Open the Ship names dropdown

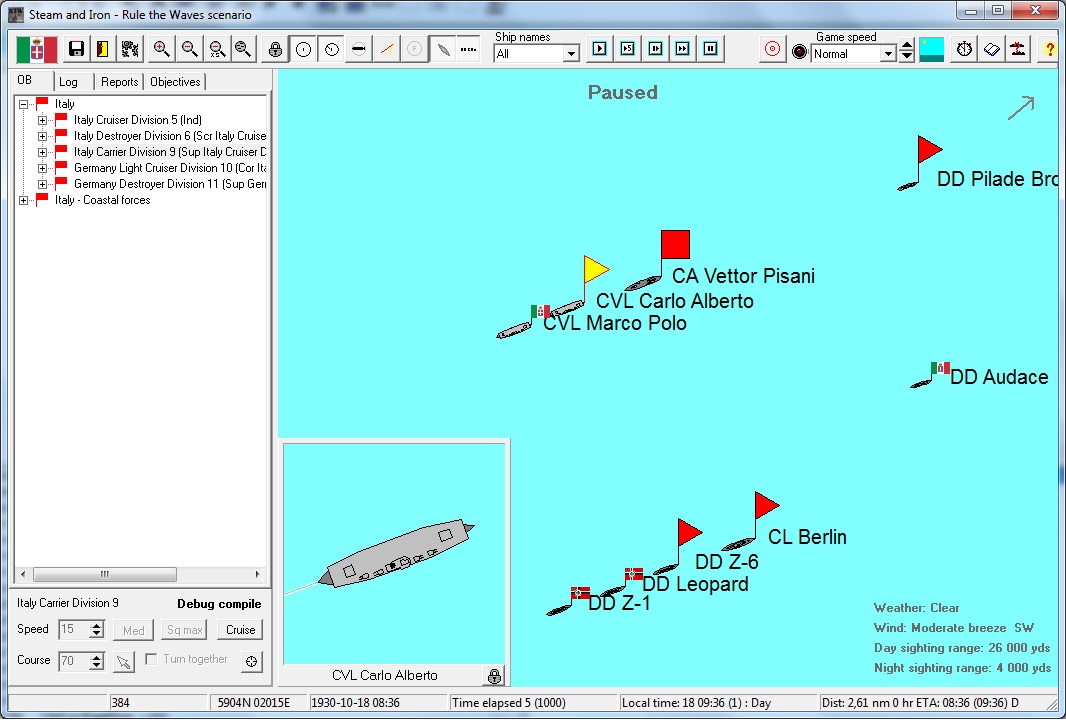click(x=571, y=54)
